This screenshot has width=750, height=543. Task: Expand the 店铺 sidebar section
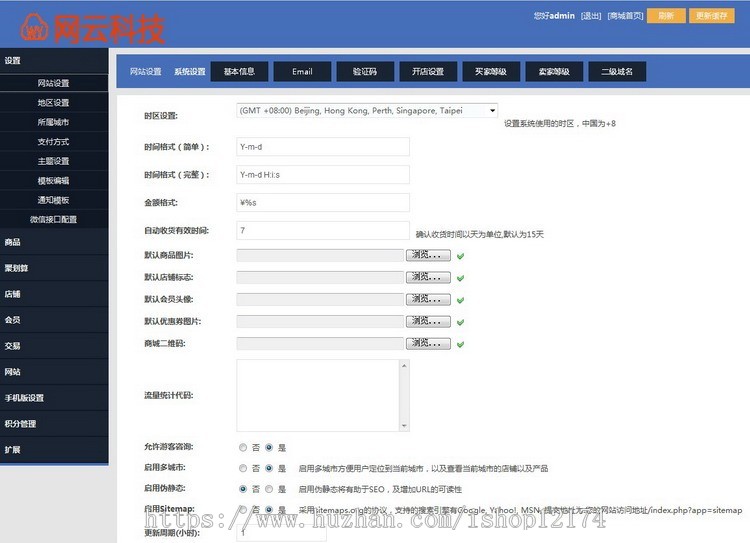click(x=54, y=294)
